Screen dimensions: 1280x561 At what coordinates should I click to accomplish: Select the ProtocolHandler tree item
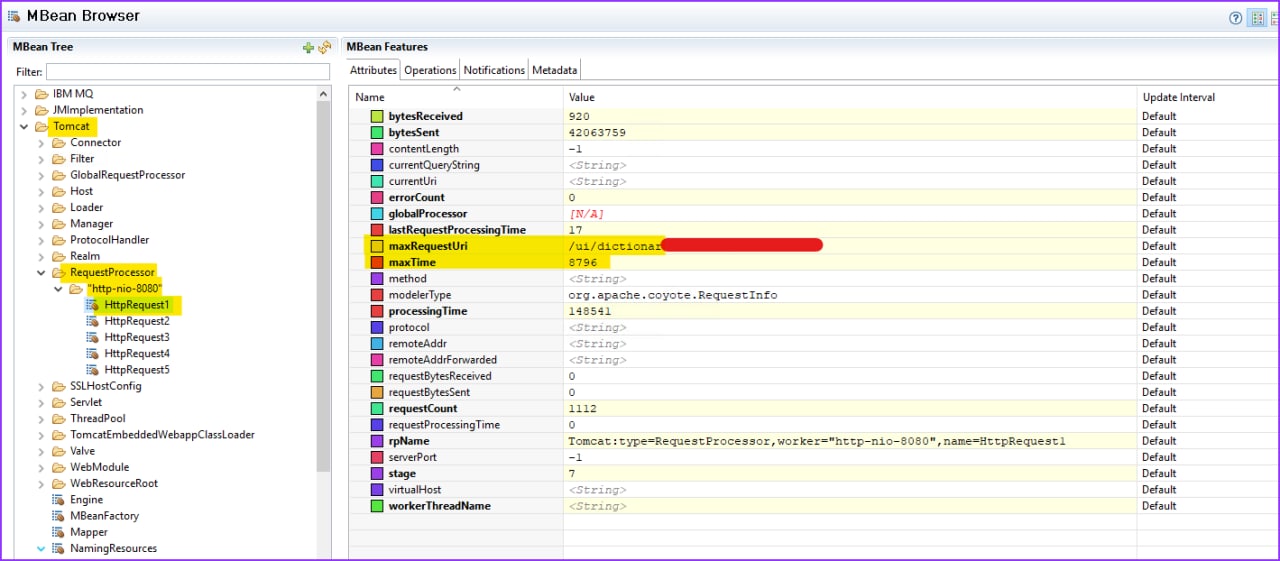(x=109, y=240)
